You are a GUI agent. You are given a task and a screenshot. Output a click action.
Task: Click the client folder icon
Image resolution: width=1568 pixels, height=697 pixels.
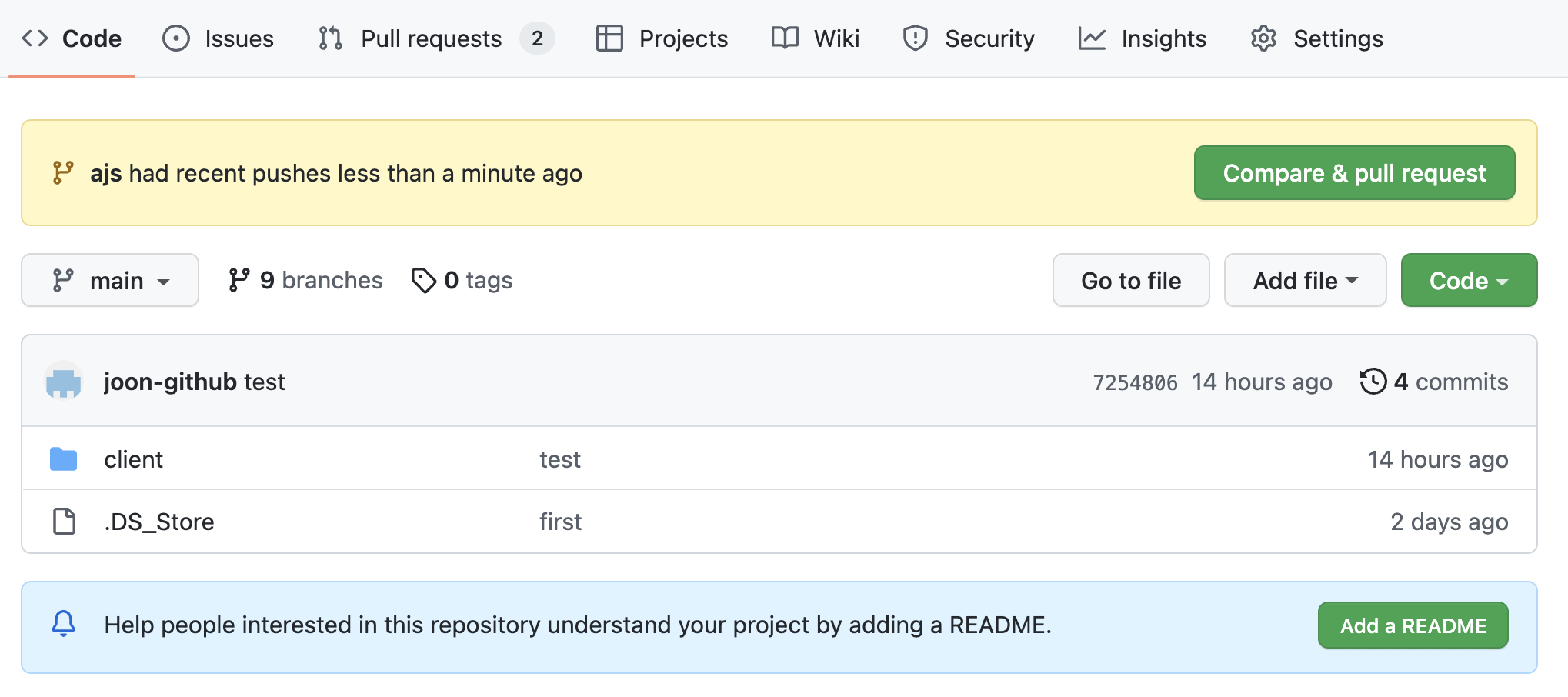[x=64, y=459]
